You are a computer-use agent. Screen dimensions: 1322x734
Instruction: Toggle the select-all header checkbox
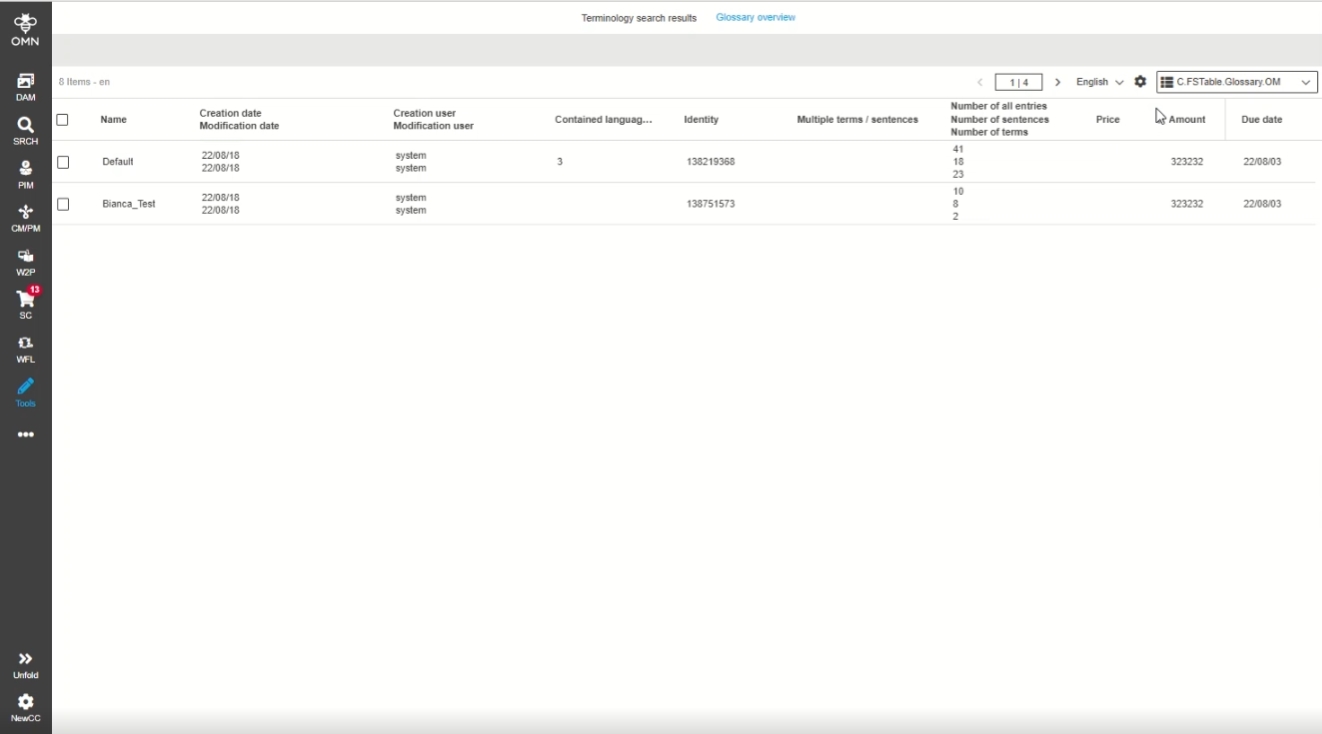point(62,120)
